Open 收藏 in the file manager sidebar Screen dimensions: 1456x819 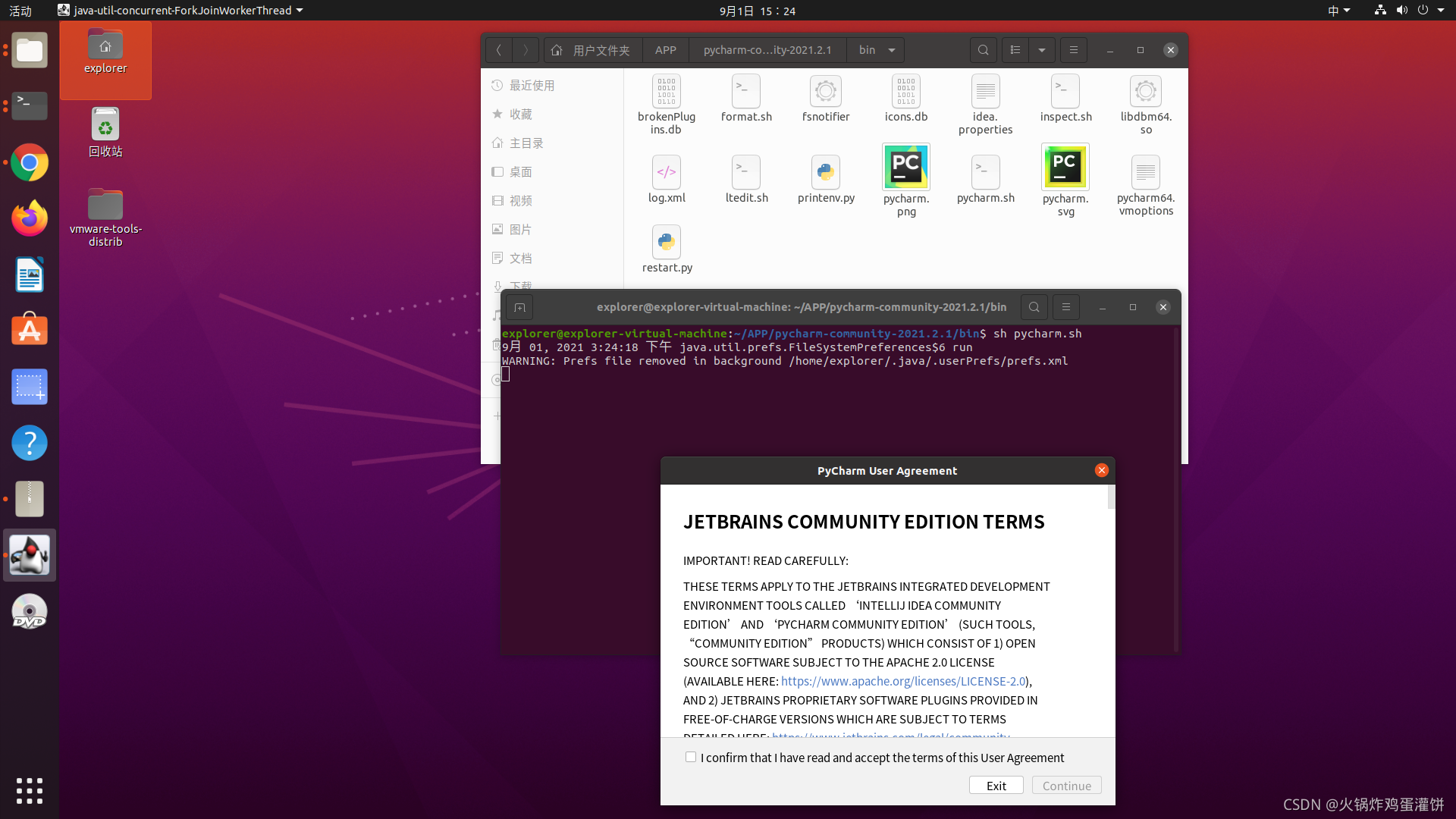(552, 115)
